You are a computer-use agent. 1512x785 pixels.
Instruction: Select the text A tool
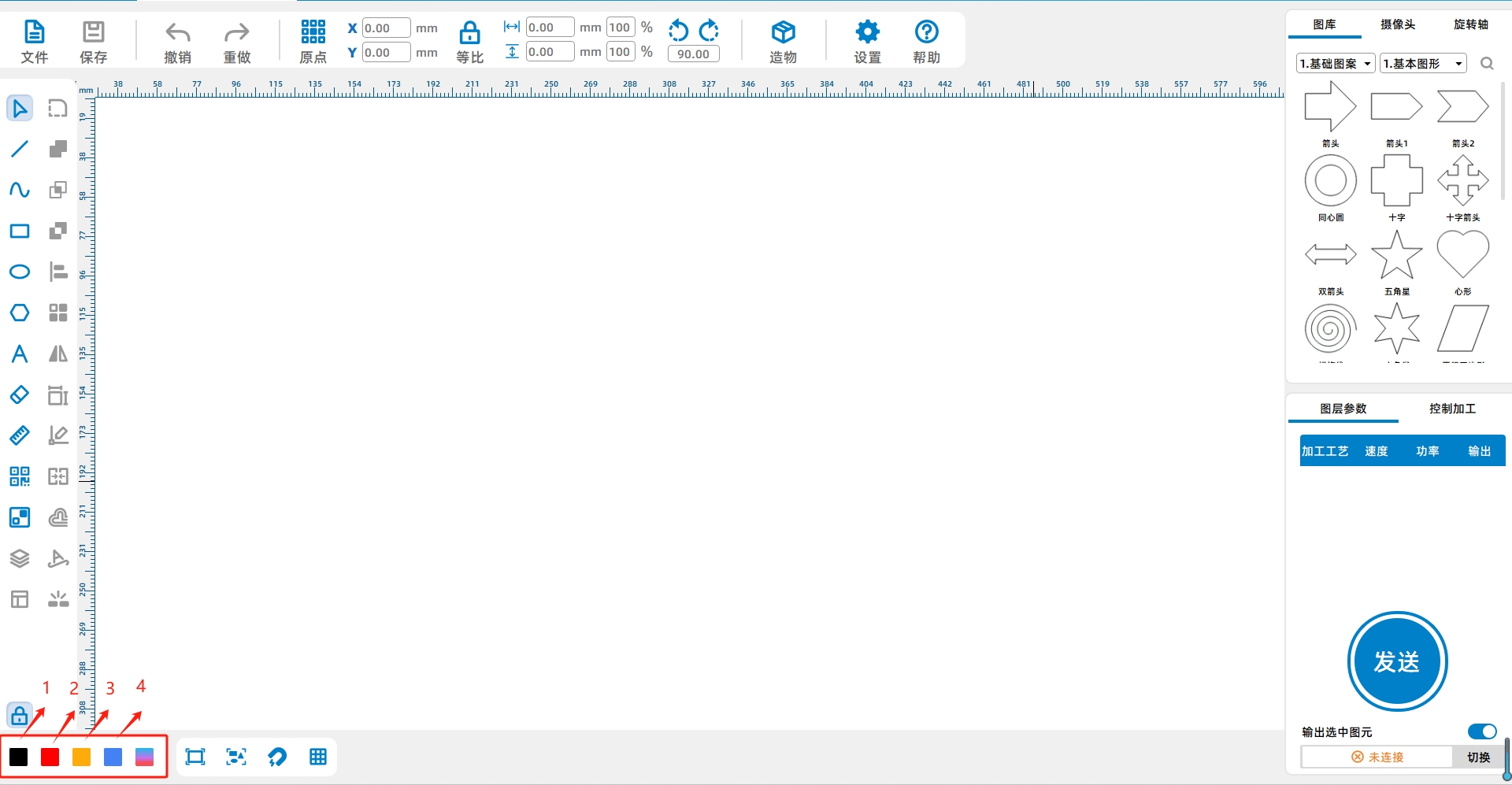click(20, 354)
